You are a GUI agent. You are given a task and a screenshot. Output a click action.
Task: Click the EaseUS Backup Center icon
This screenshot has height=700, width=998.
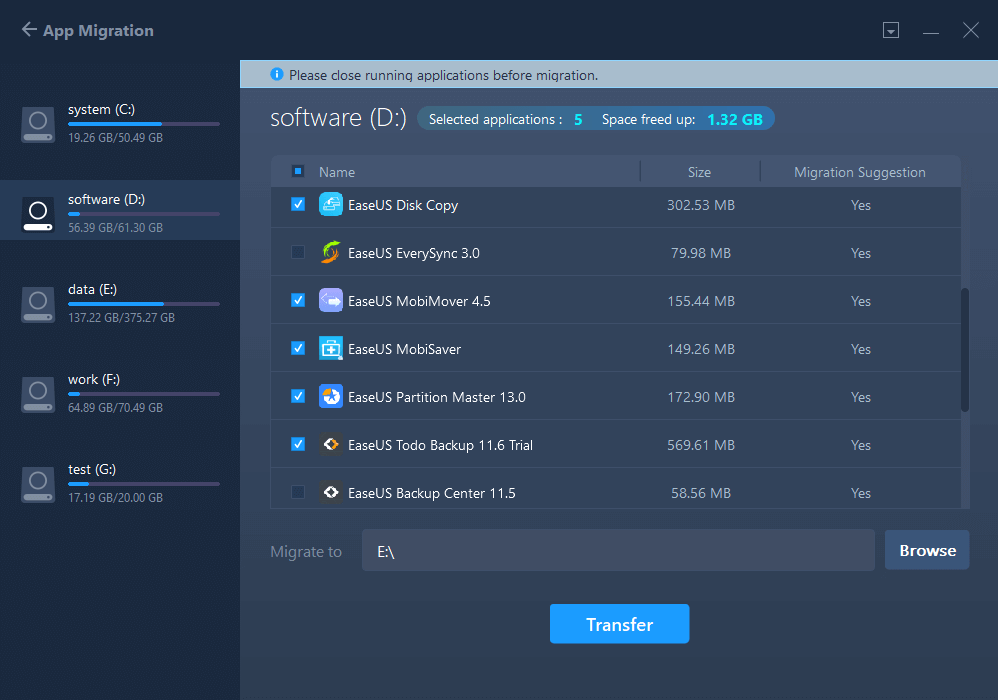[x=331, y=493]
